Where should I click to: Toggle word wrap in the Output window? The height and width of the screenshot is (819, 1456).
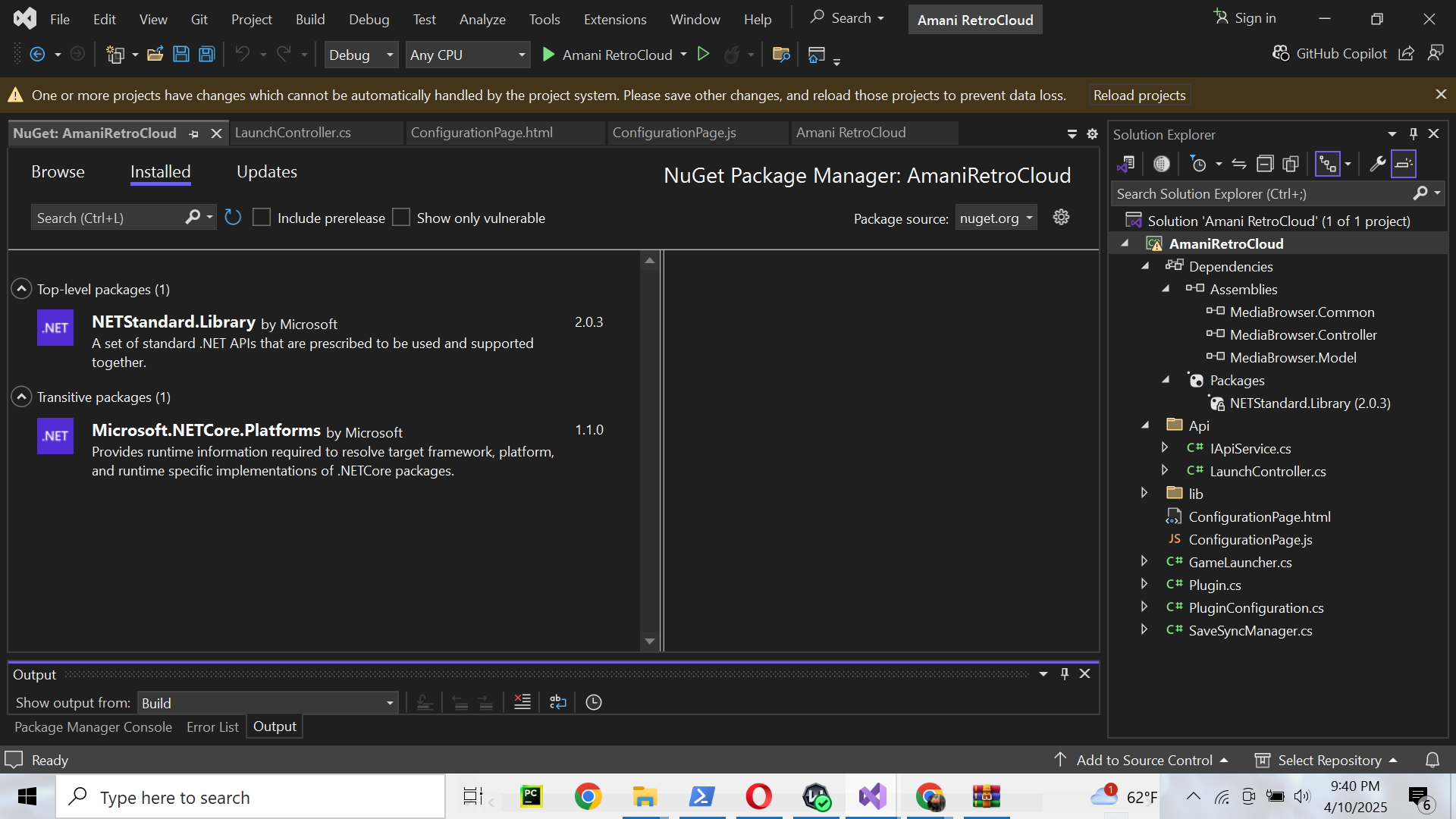tap(557, 702)
